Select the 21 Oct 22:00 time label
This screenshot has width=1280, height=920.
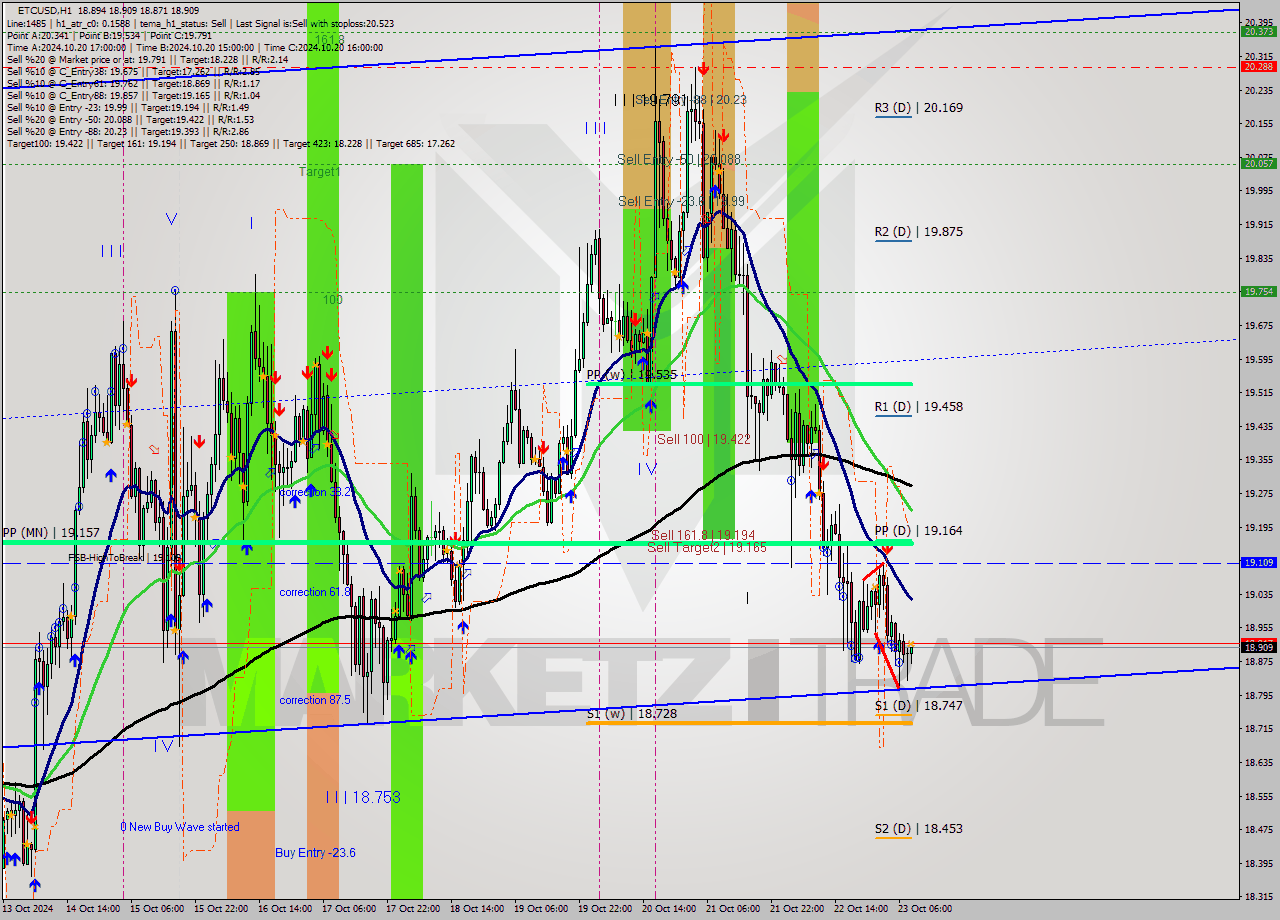796,909
